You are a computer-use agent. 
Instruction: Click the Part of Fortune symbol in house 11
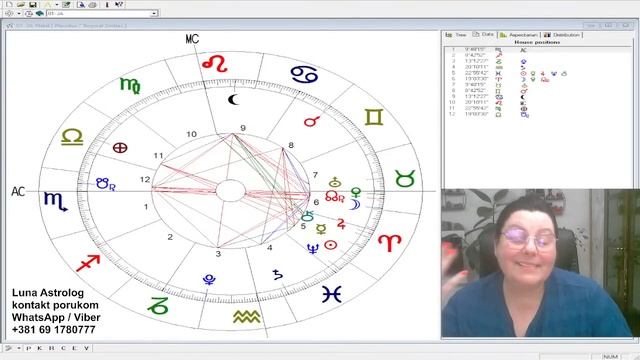(x=120, y=148)
